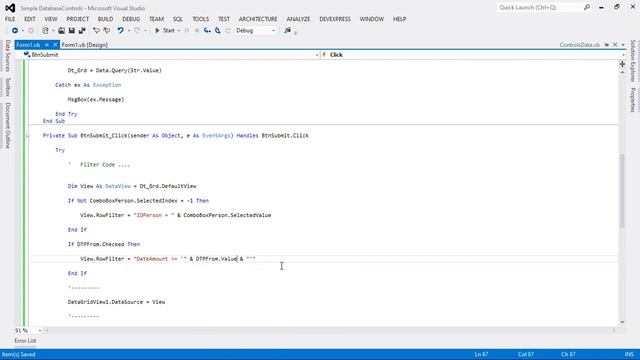Click the Save Form1.vb disk icon
The width and height of the screenshot is (640, 360).
(x=71, y=31)
